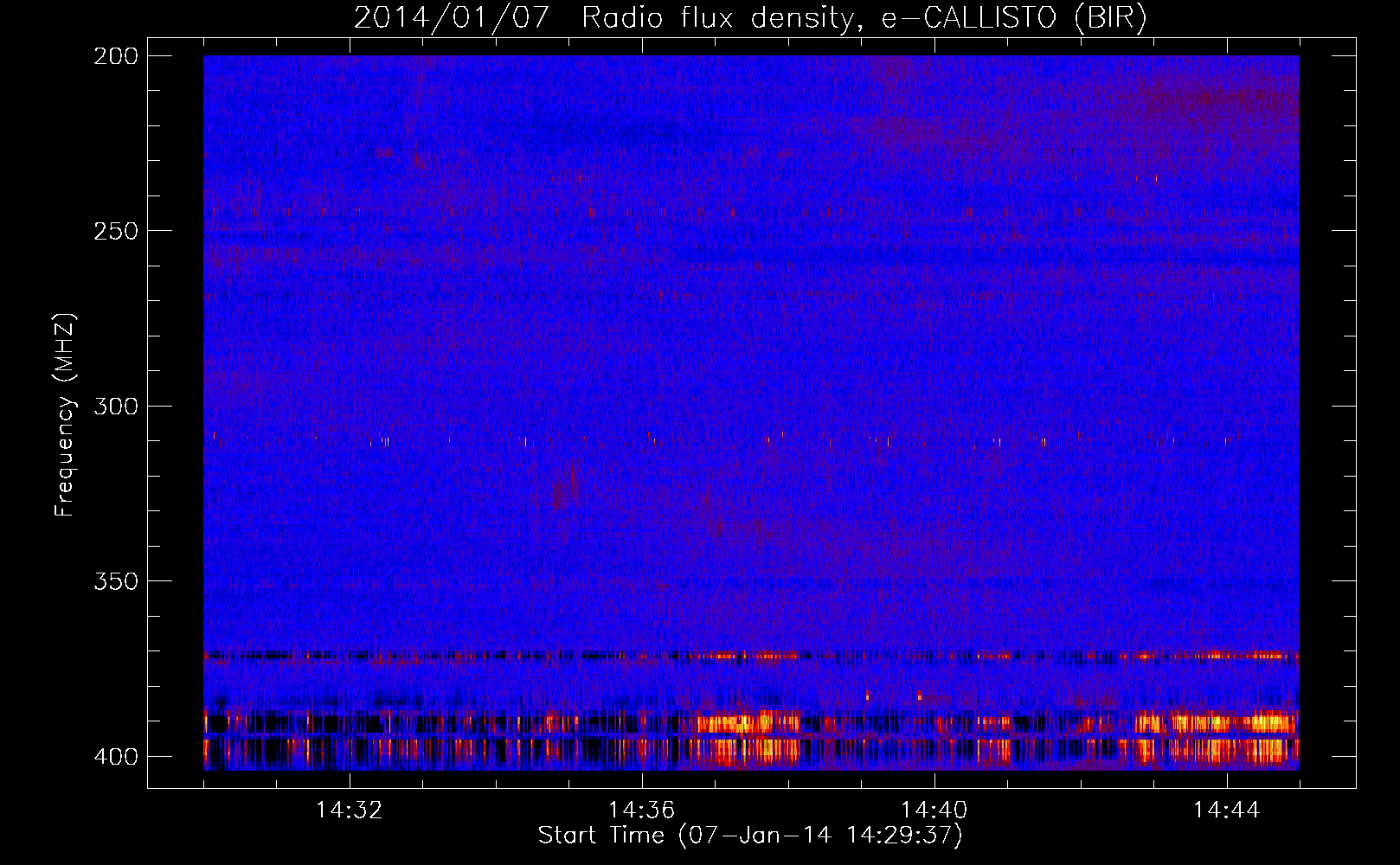
Task: Click the 14:40 time tick label
Action: (x=934, y=811)
